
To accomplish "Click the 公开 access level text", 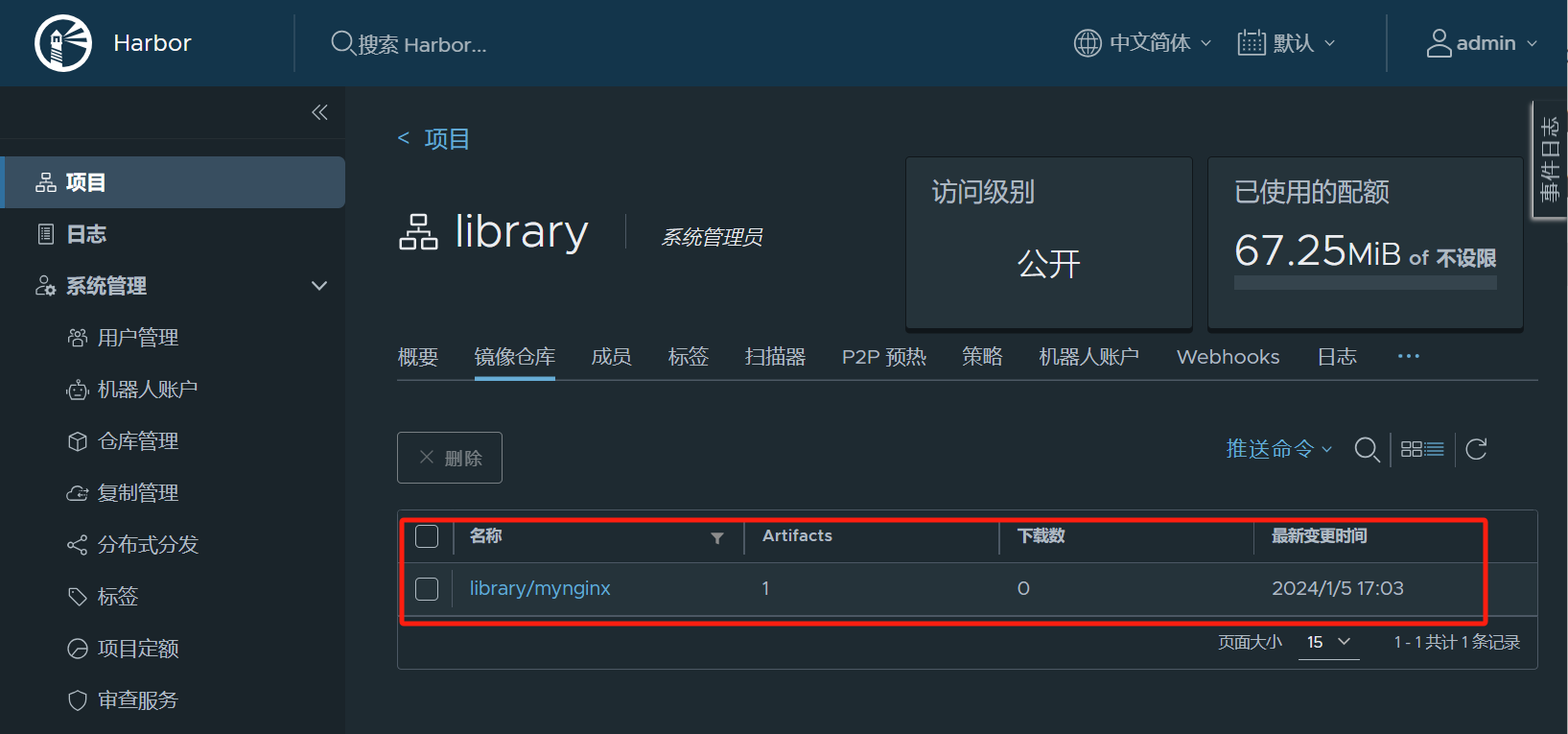I will click(x=1049, y=263).
